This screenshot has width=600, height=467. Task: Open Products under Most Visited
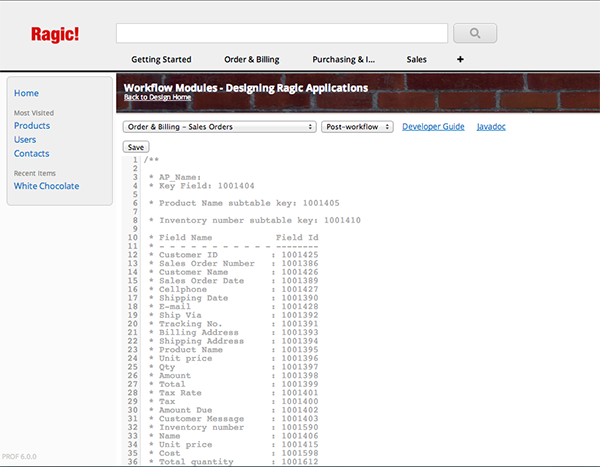click(x=32, y=126)
